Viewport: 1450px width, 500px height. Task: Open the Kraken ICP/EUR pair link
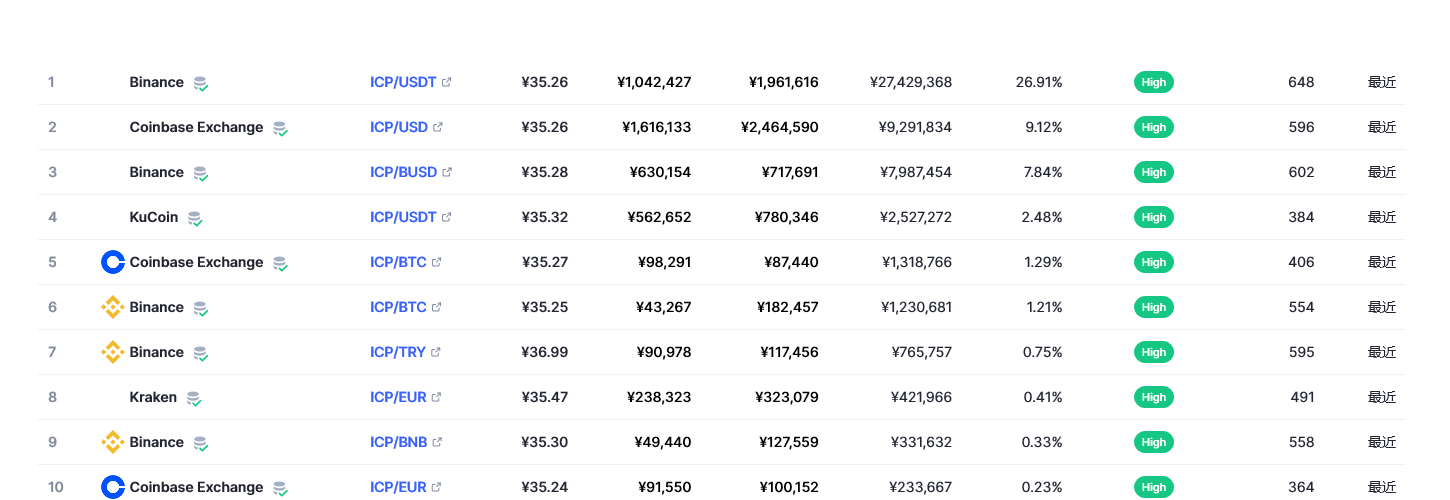click(398, 397)
